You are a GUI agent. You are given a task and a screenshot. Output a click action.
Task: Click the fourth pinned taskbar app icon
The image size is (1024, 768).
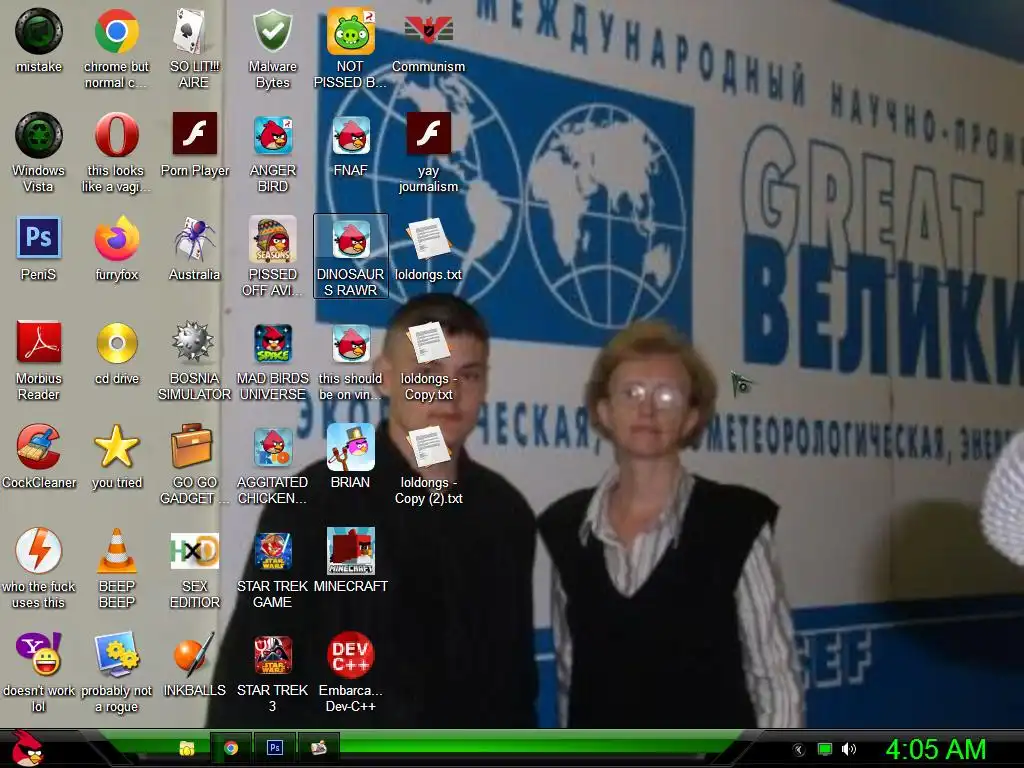click(x=319, y=747)
